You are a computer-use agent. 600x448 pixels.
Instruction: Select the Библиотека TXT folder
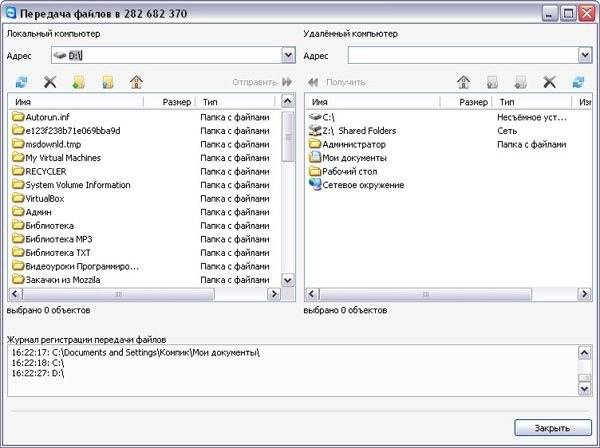coord(51,253)
